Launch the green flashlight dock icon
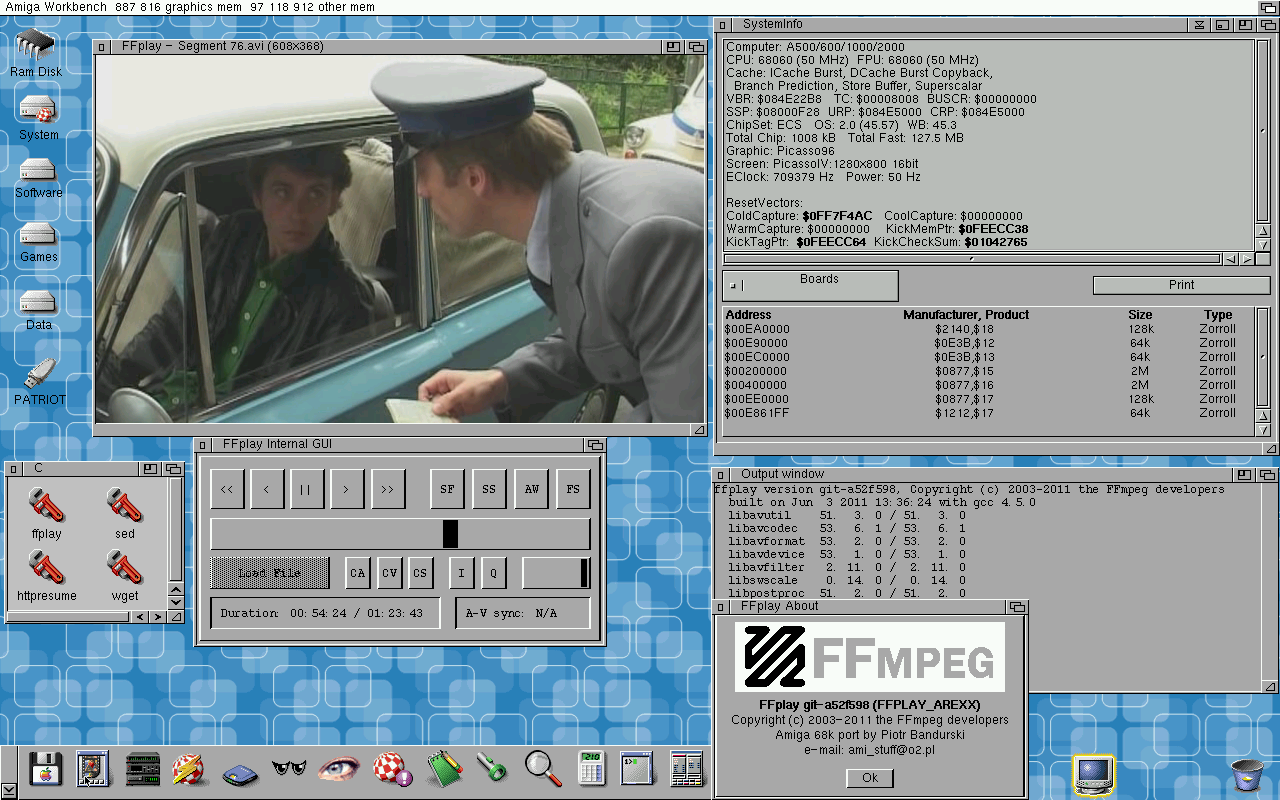This screenshot has width=1280, height=800. tap(492, 768)
